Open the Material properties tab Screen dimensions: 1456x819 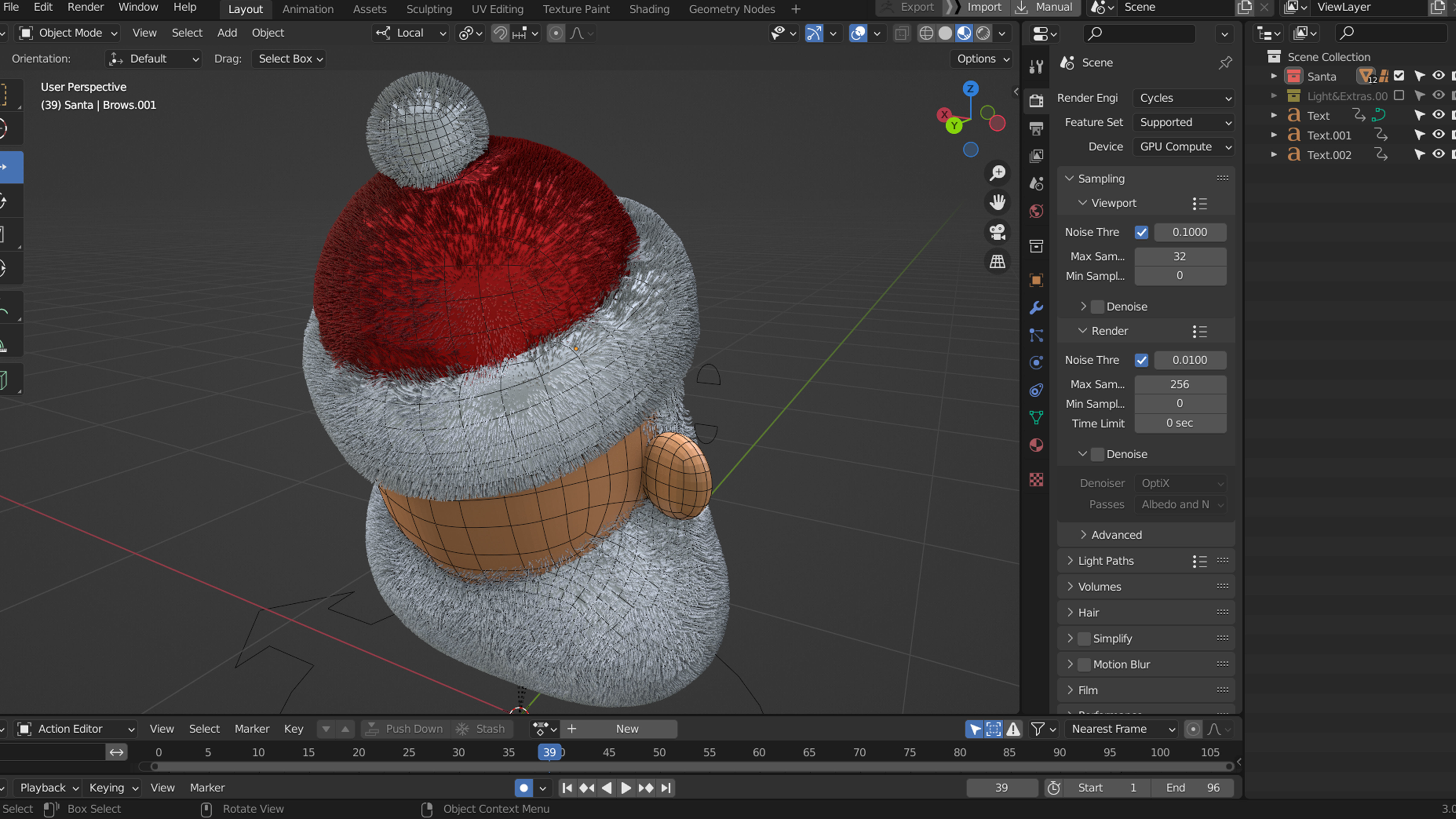click(x=1036, y=445)
